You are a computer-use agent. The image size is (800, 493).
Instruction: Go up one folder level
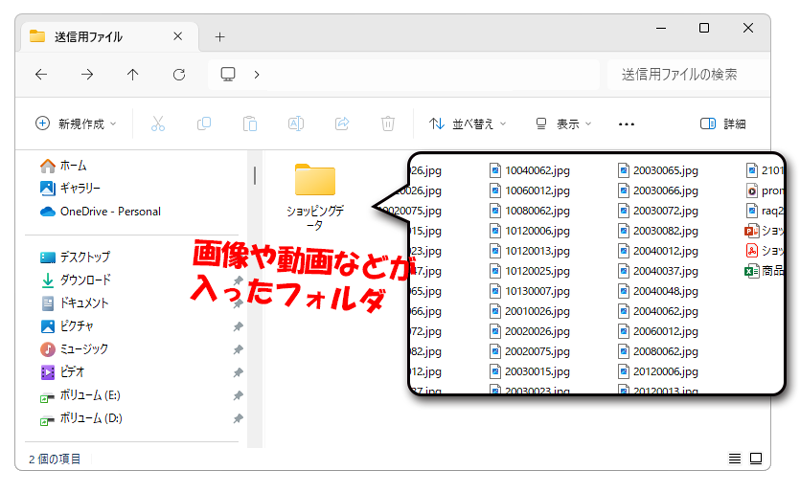click(x=133, y=74)
